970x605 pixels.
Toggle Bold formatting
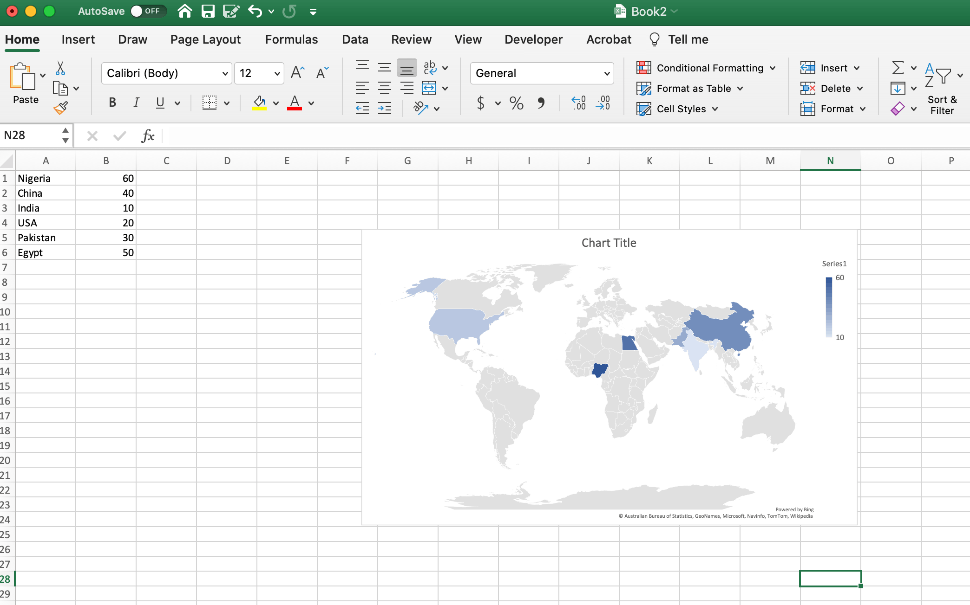(112, 103)
